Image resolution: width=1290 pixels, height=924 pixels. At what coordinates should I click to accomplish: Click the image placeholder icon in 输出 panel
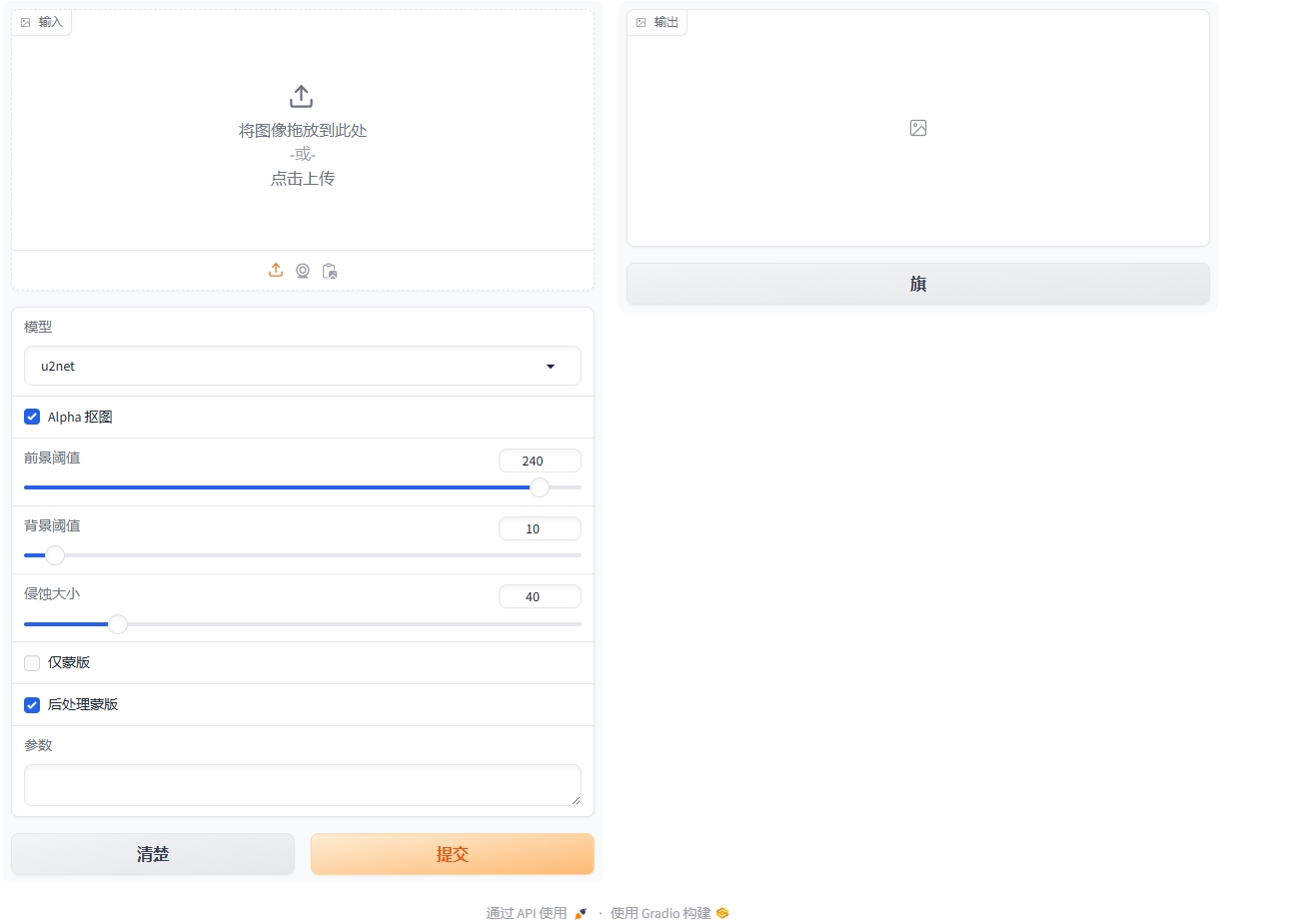[918, 128]
